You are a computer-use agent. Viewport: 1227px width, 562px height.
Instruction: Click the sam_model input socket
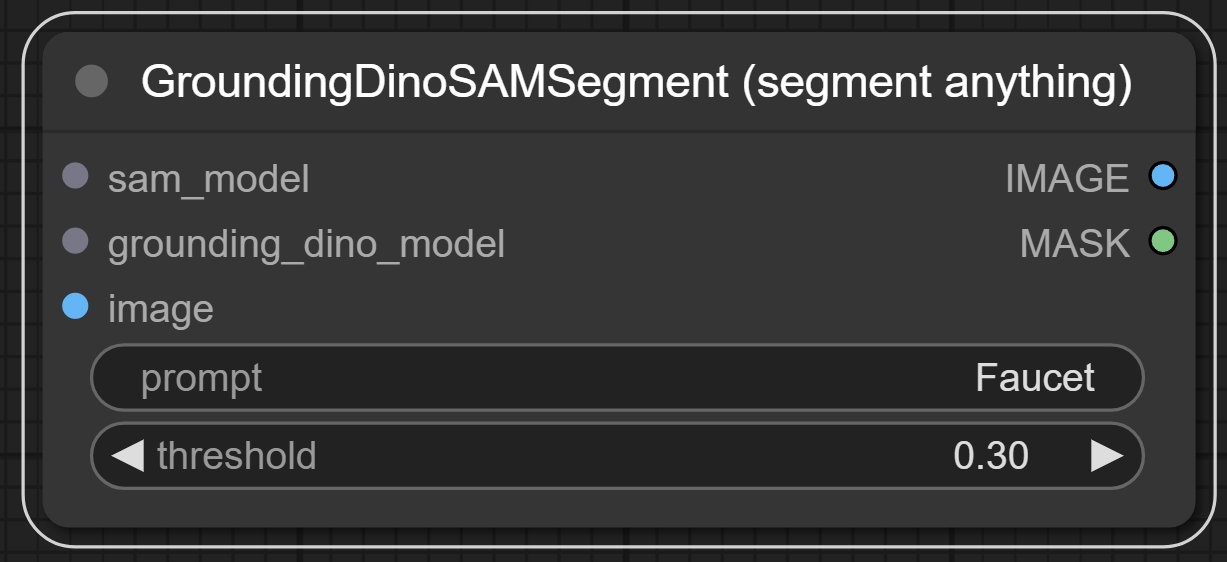click(x=76, y=177)
